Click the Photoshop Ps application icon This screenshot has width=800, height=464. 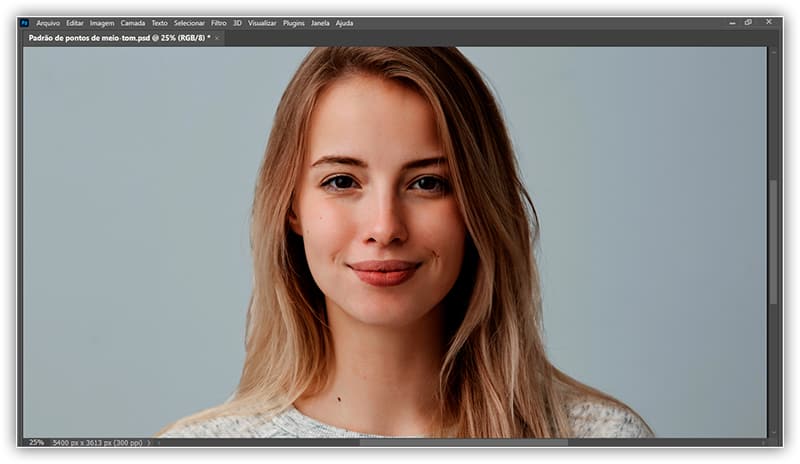point(24,23)
